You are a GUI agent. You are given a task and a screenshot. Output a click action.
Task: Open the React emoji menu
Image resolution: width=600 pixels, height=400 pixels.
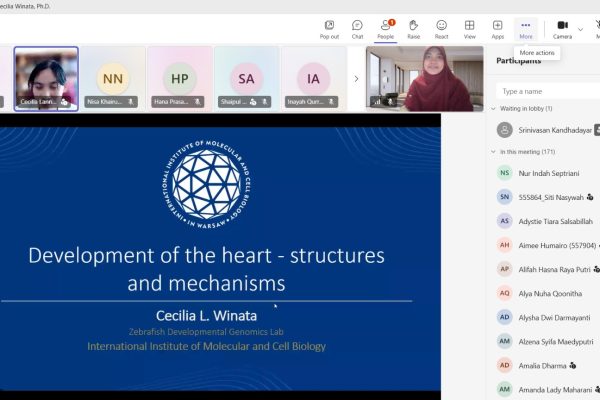point(441,29)
